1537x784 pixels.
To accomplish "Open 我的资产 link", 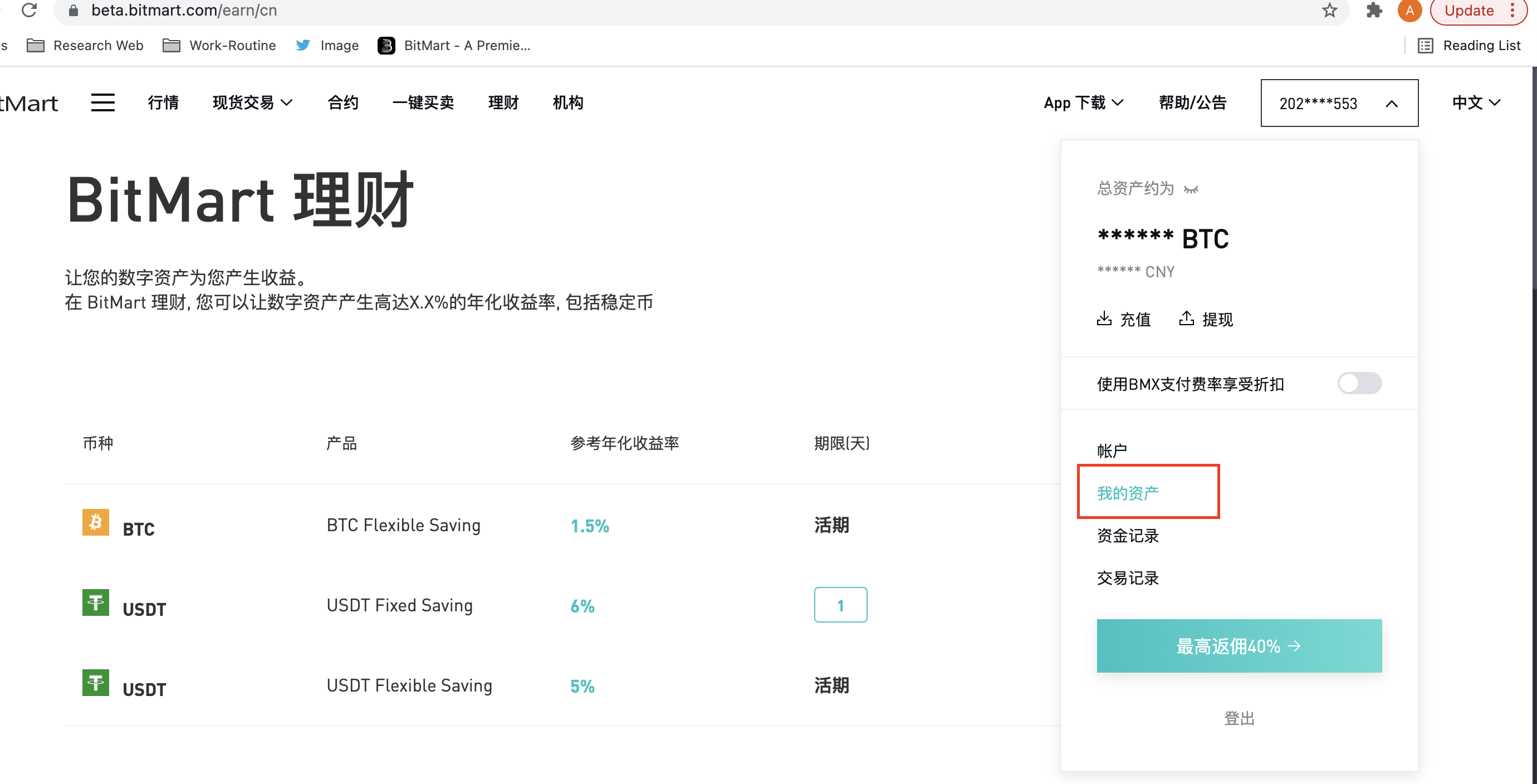I will (x=1128, y=493).
